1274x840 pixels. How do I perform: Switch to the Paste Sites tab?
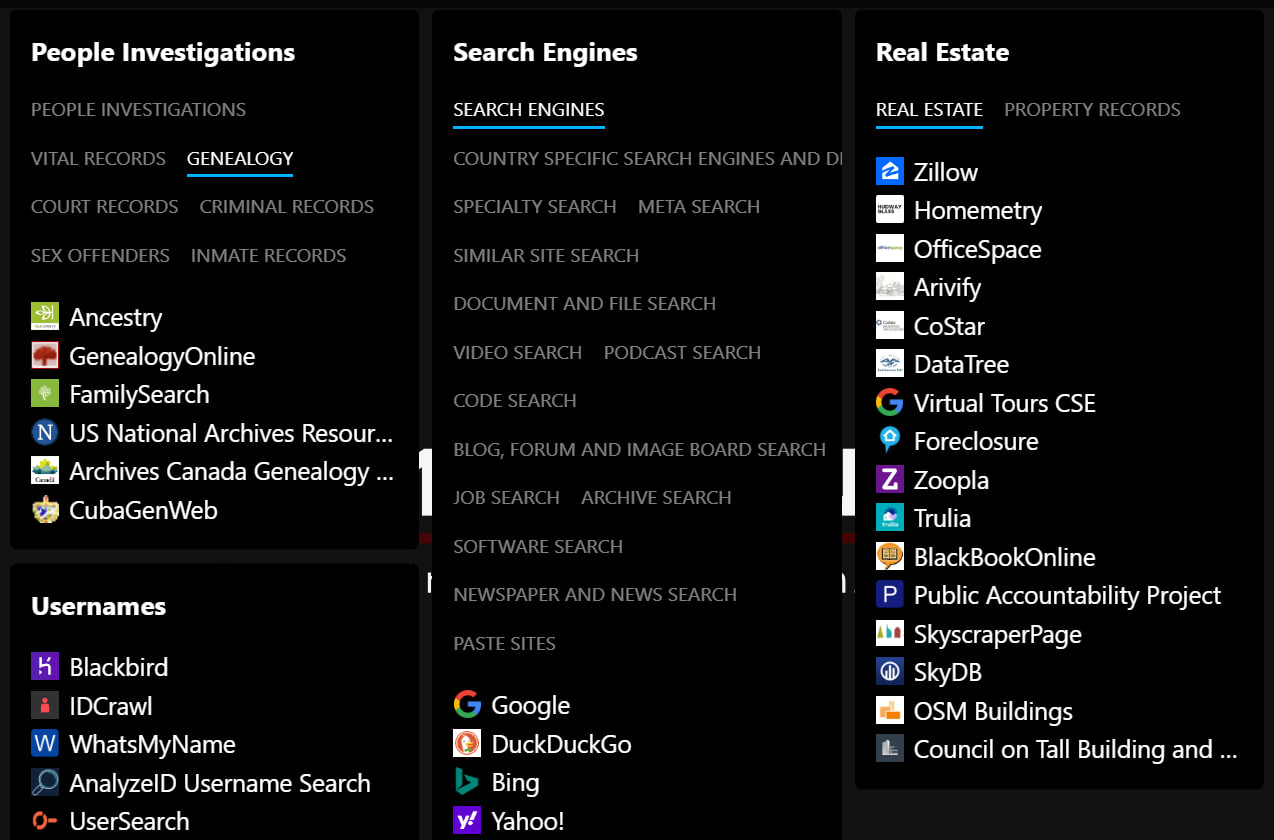505,643
